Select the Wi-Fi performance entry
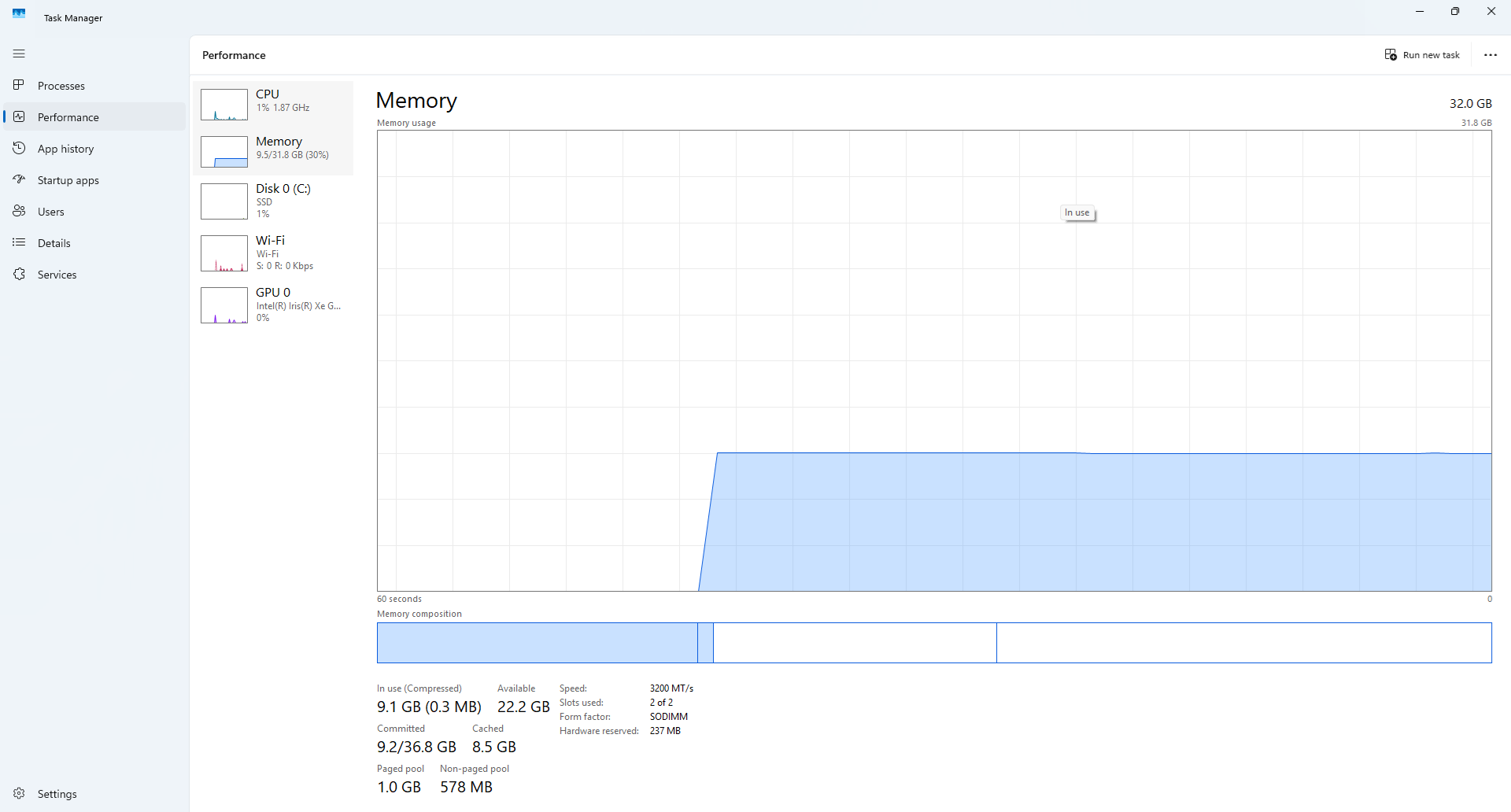 (273, 253)
